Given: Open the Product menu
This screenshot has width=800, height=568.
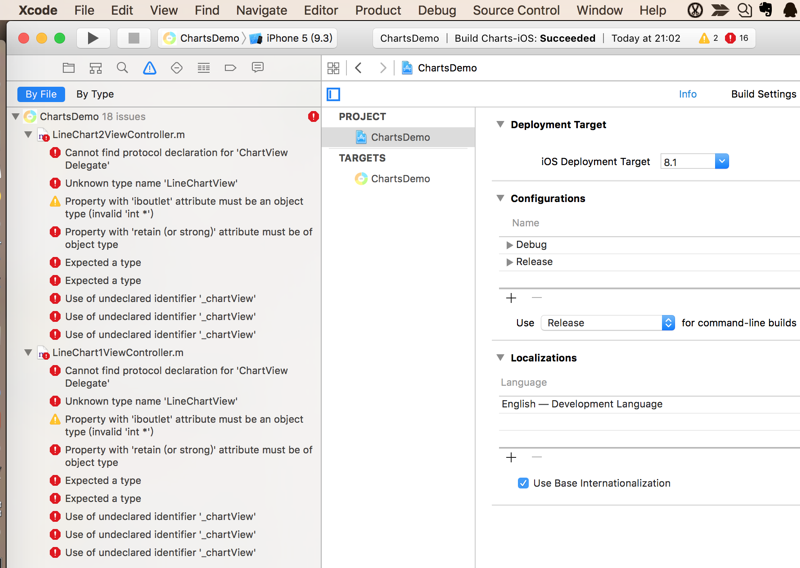Looking at the screenshot, I should (378, 10).
